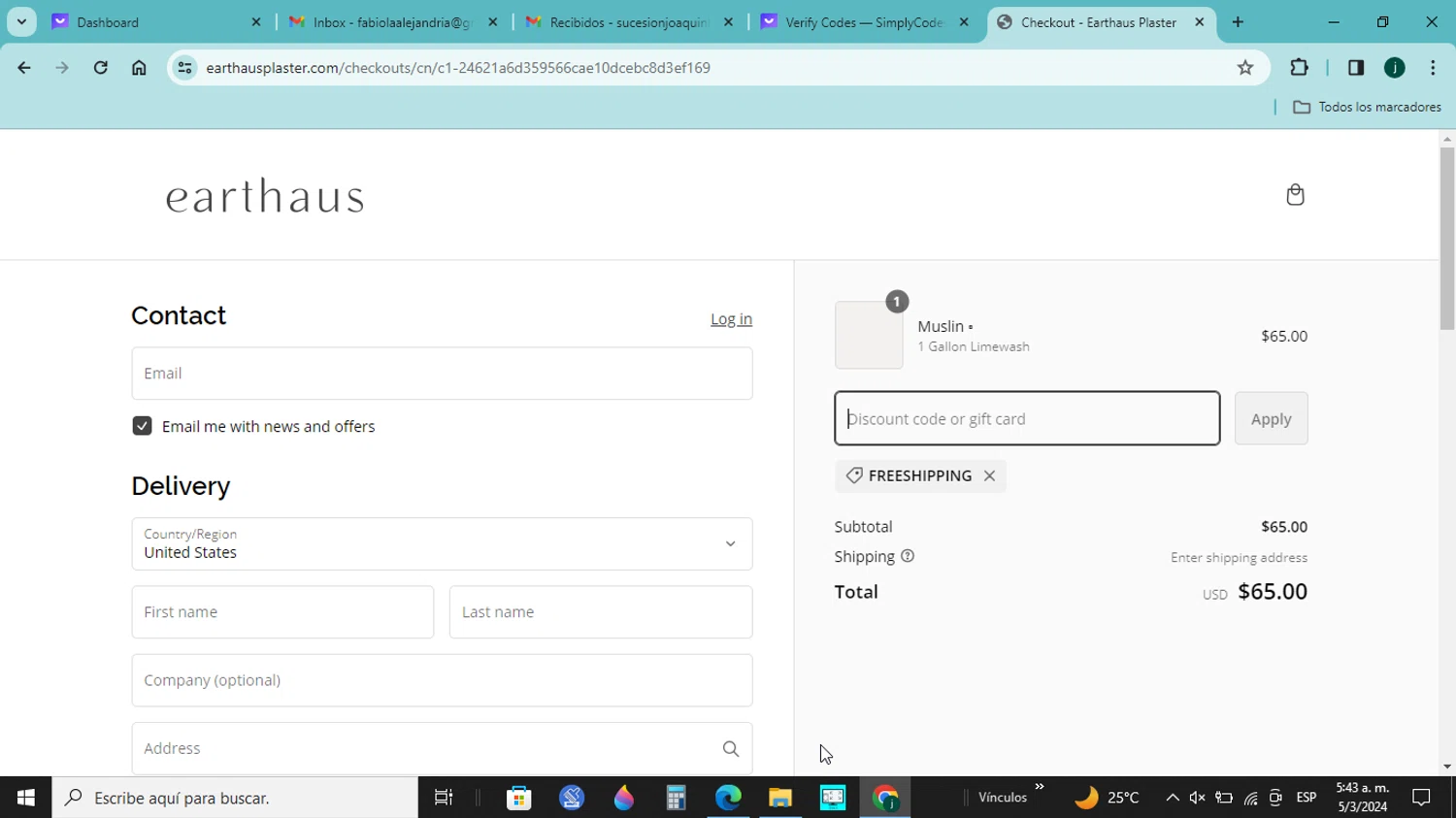Switch to the Dashboard tab
Screen dimensions: 1456x818
tap(157, 22)
